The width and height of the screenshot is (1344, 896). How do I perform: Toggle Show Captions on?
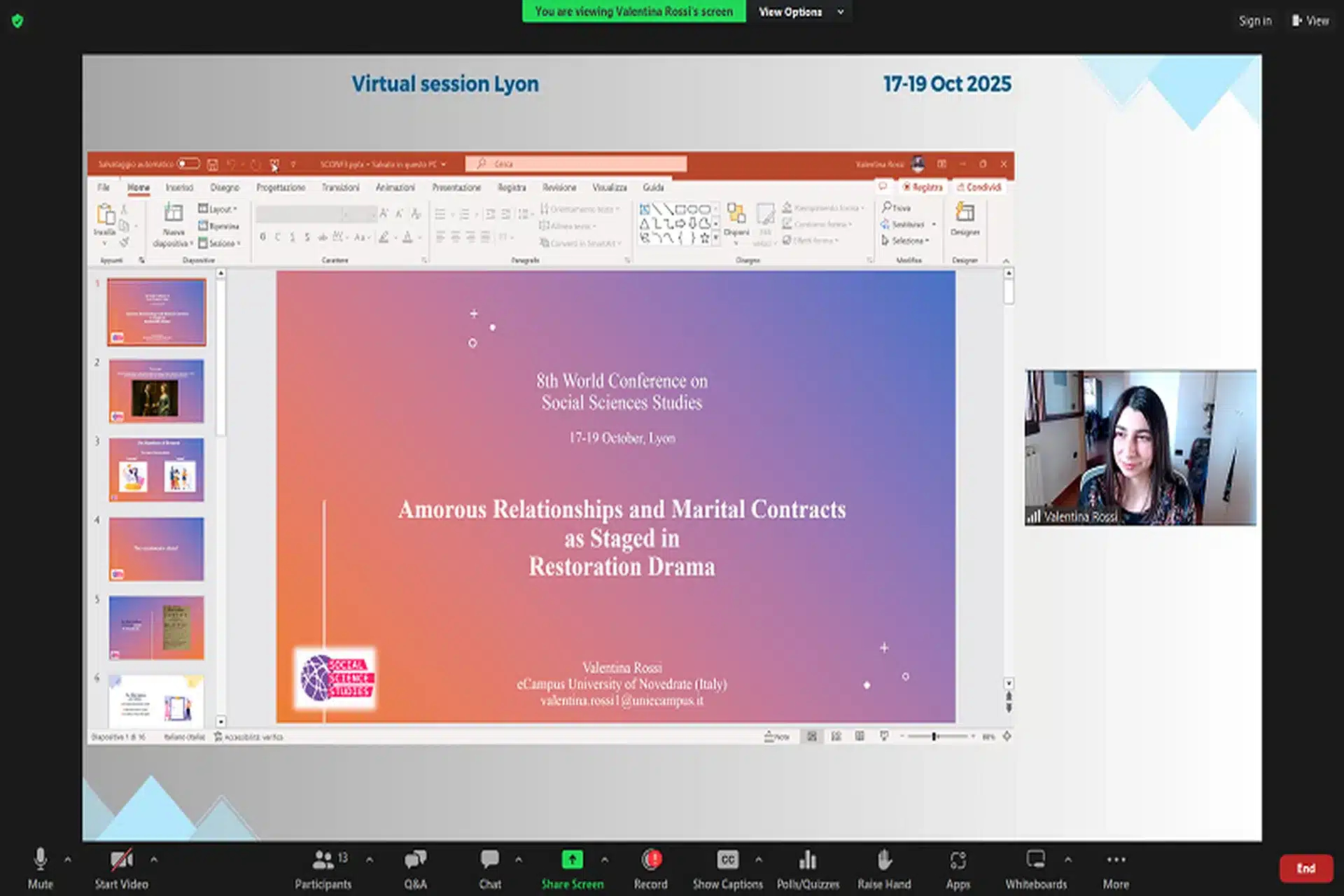pyautogui.click(x=727, y=868)
